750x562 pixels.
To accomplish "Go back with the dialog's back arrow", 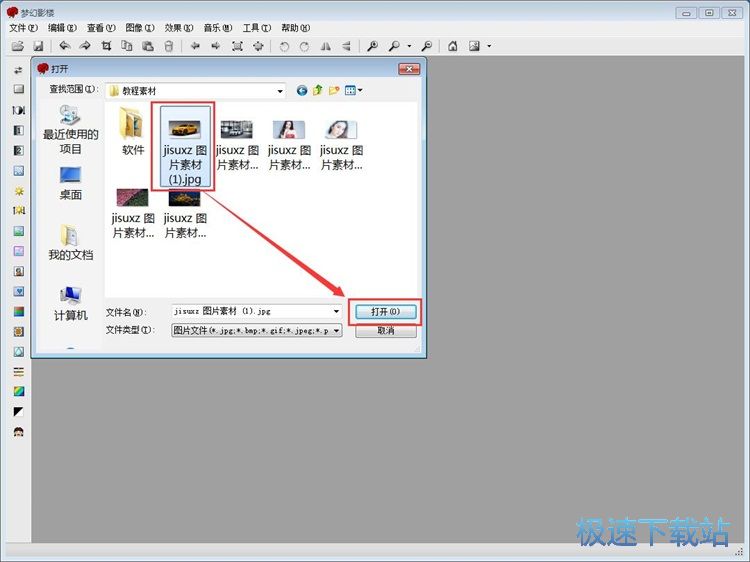I will point(301,90).
